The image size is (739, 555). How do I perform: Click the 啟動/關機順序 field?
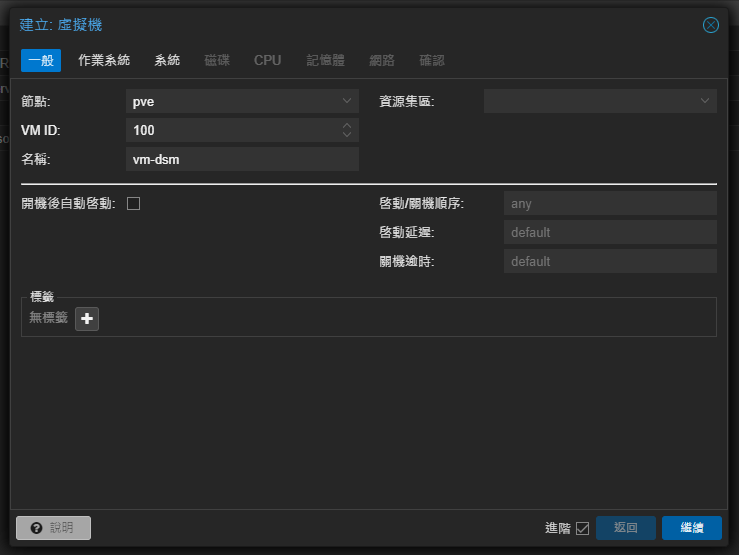(609, 204)
